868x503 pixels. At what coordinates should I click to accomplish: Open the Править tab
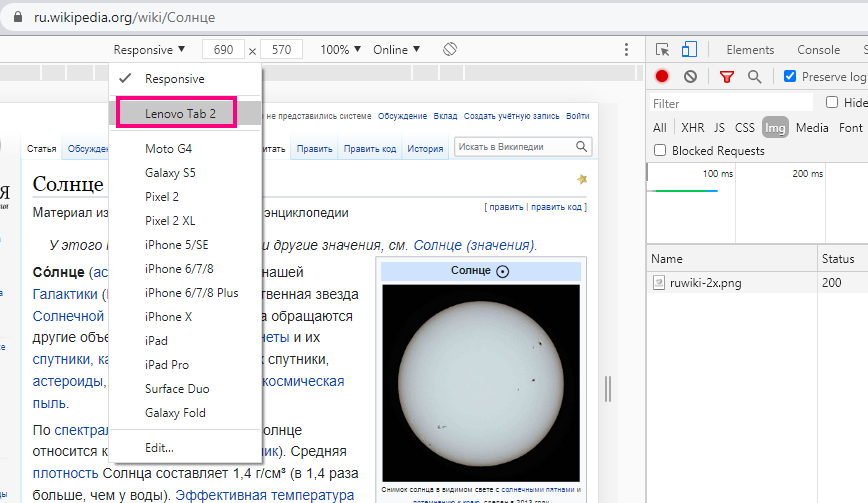pos(314,149)
